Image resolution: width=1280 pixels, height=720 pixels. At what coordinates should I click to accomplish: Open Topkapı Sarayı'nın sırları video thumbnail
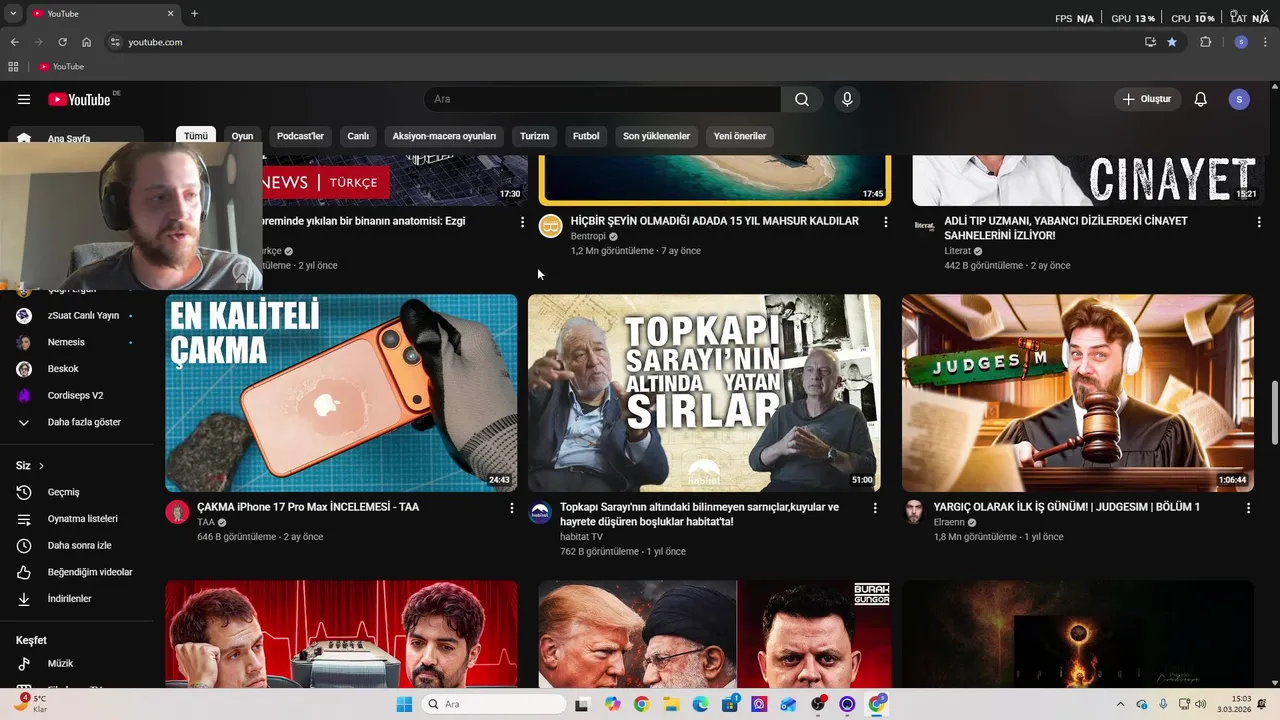point(704,393)
